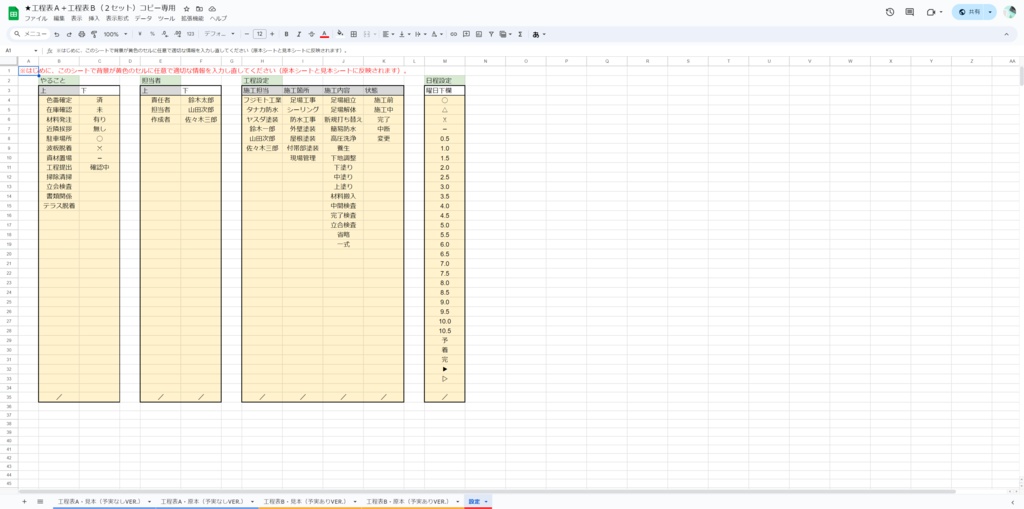Viewport: 1024px width, 509px height.
Task: Open text wrapping dropdown
Action: 420,34
